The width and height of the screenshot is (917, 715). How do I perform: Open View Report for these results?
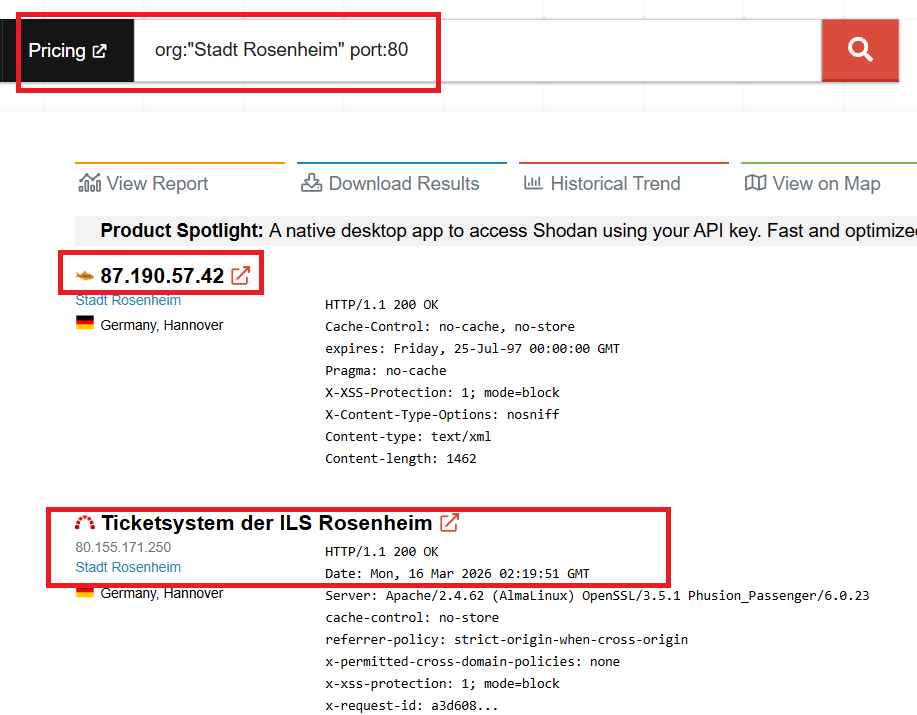[143, 183]
